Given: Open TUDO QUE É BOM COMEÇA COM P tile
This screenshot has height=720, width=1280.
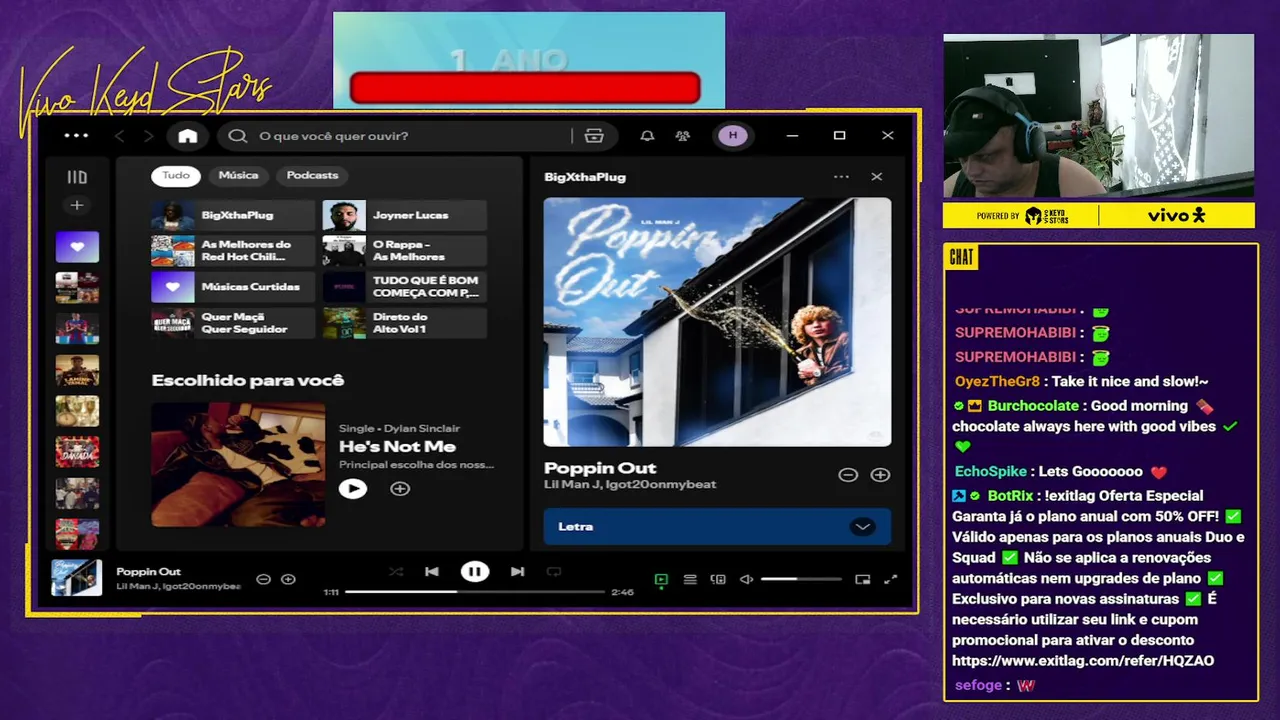Looking at the screenshot, I should coord(405,287).
